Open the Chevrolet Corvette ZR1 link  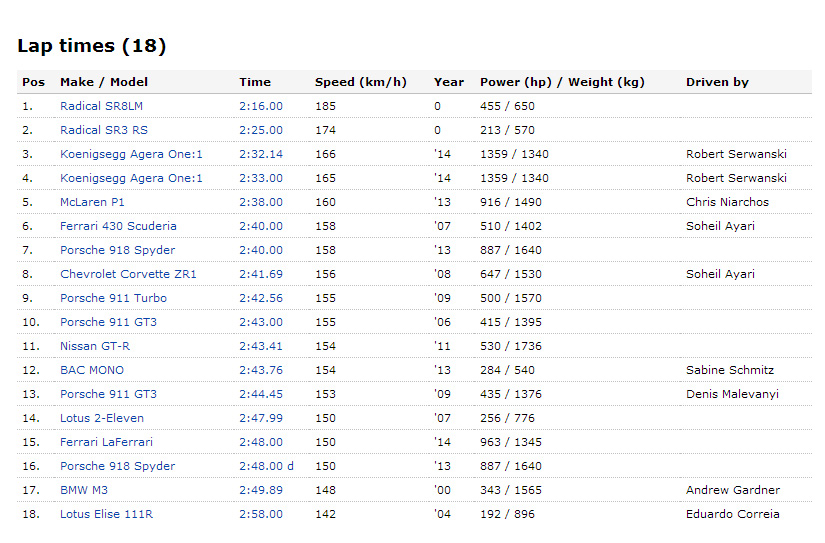[x=128, y=274]
